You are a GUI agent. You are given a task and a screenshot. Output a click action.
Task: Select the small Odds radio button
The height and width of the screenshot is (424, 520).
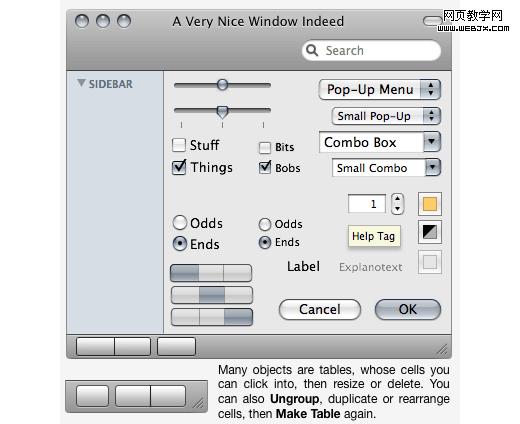click(265, 224)
